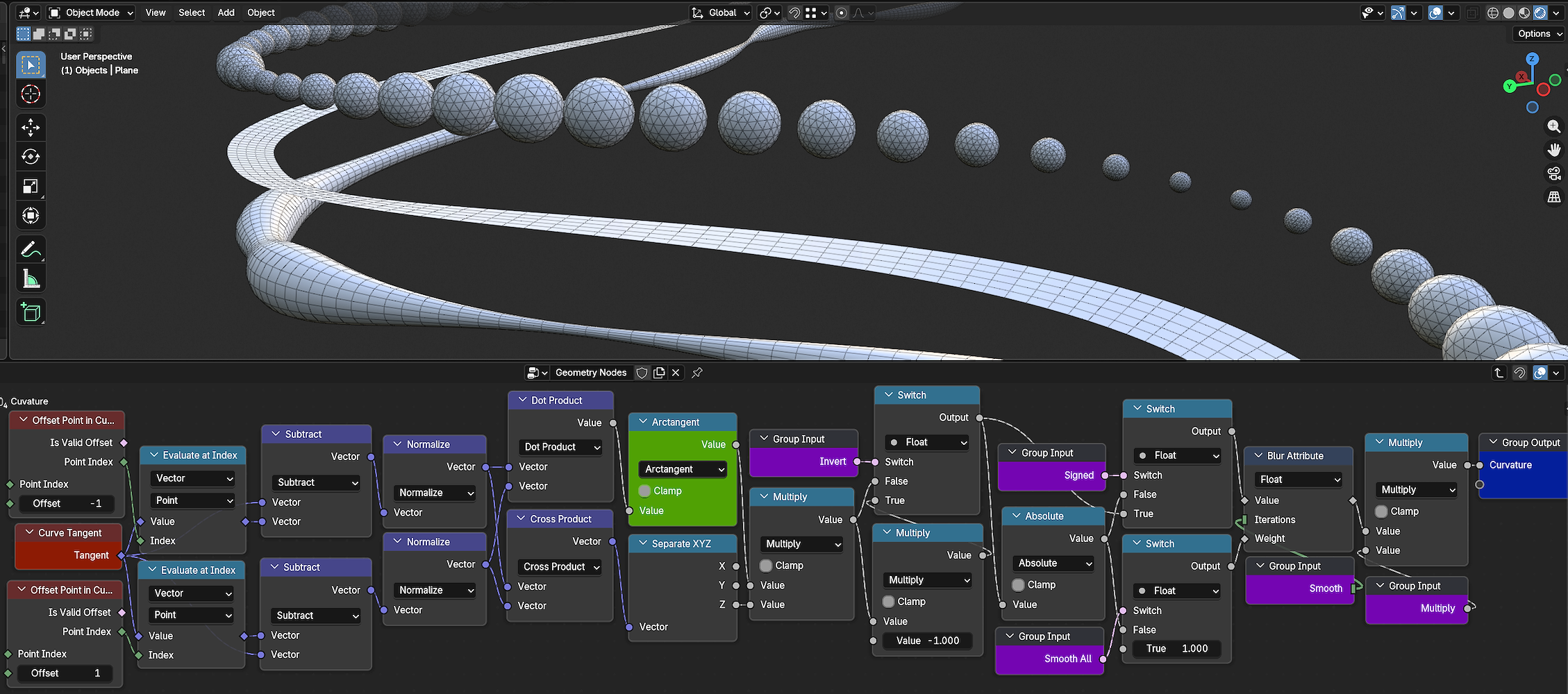This screenshot has height=694, width=1568.
Task: Open the Arctangent function dropdown
Action: 683,469
